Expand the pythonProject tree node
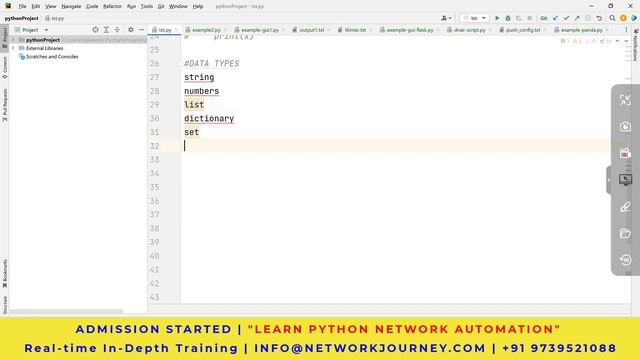 tap(13, 40)
